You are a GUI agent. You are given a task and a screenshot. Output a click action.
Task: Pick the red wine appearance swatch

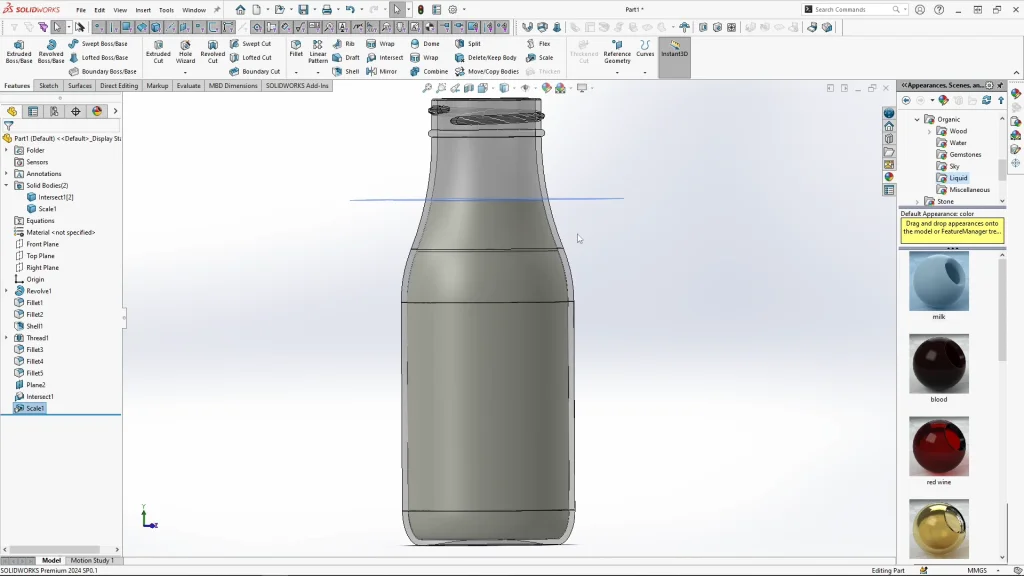coord(938,446)
